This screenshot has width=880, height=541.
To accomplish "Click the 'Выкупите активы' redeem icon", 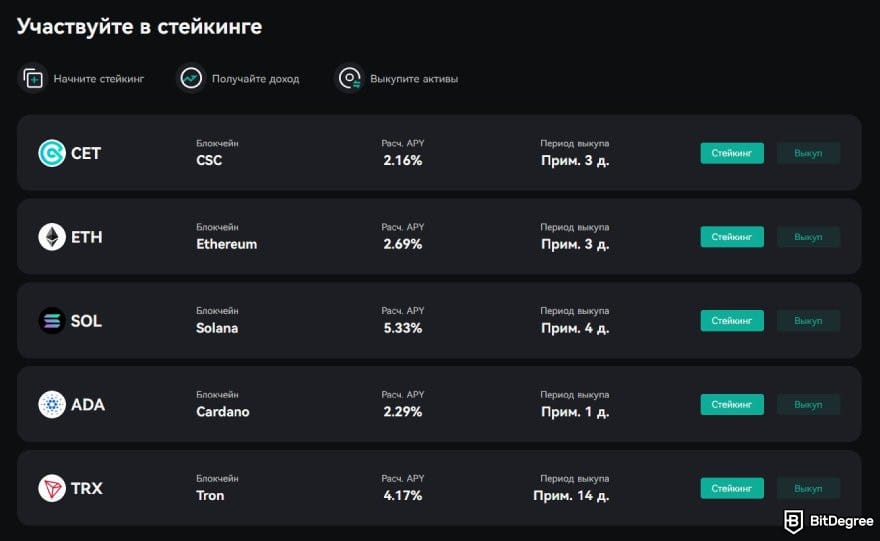I will 350,79.
